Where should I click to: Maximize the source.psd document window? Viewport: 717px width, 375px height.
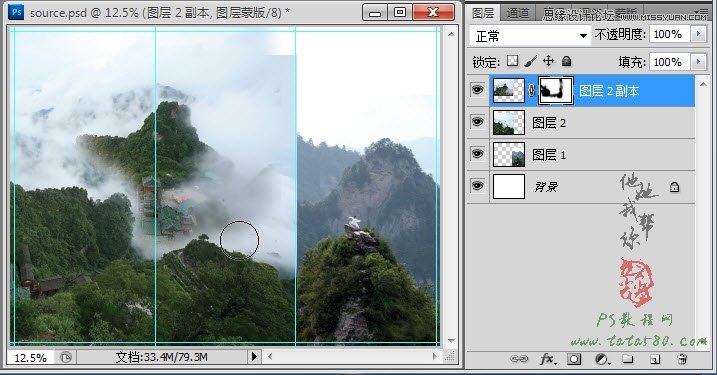click(400, 13)
